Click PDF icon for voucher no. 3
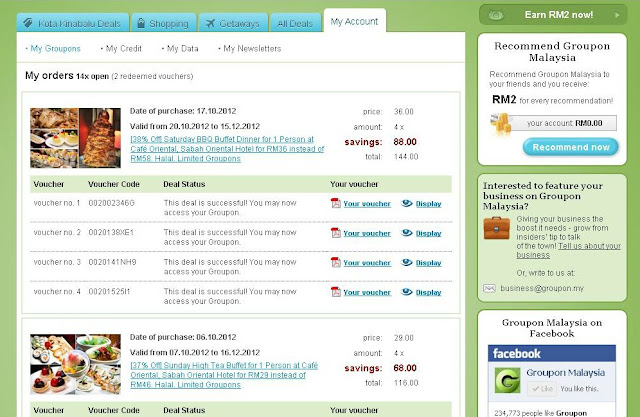This screenshot has height=417, width=640. click(x=336, y=262)
